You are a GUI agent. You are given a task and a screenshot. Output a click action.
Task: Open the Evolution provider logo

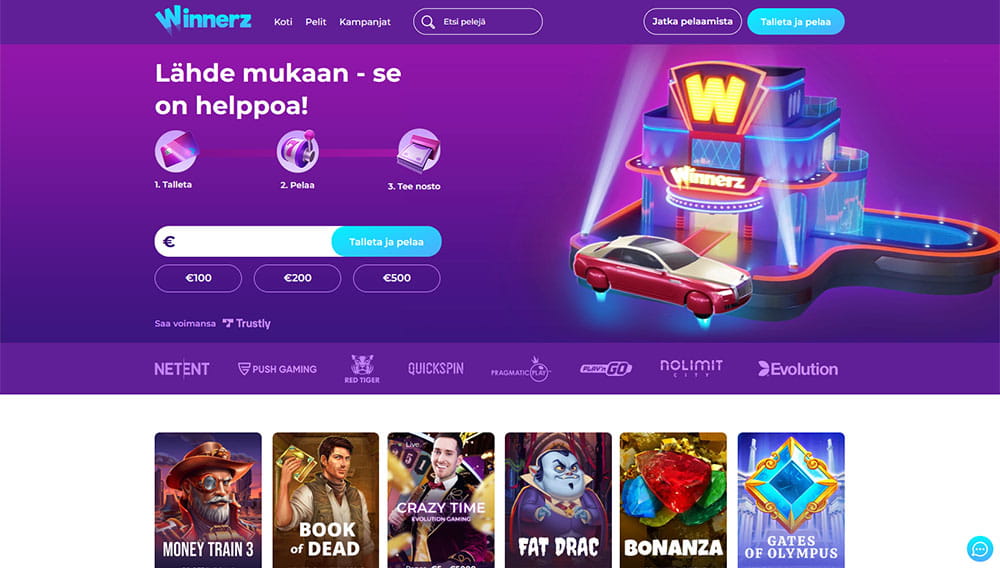(x=797, y=369)
